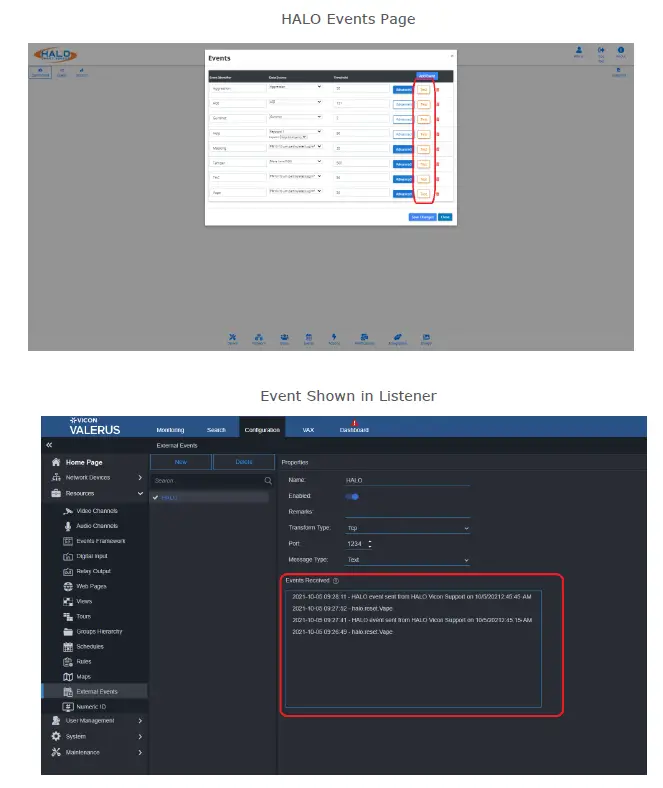Switch to the Monitoring tab
Viewport: 663px width, 788px height.
(170, 430)
